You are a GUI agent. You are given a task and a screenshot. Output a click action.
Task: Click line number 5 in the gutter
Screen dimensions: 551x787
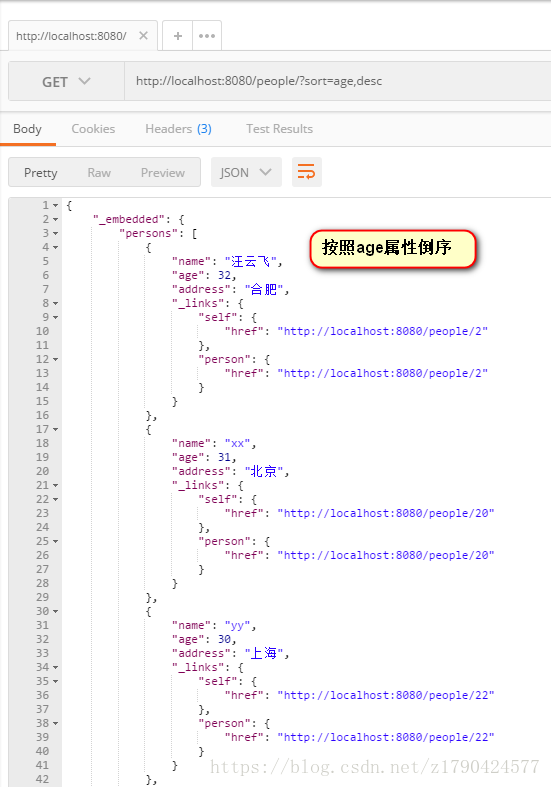pos(46,261)
